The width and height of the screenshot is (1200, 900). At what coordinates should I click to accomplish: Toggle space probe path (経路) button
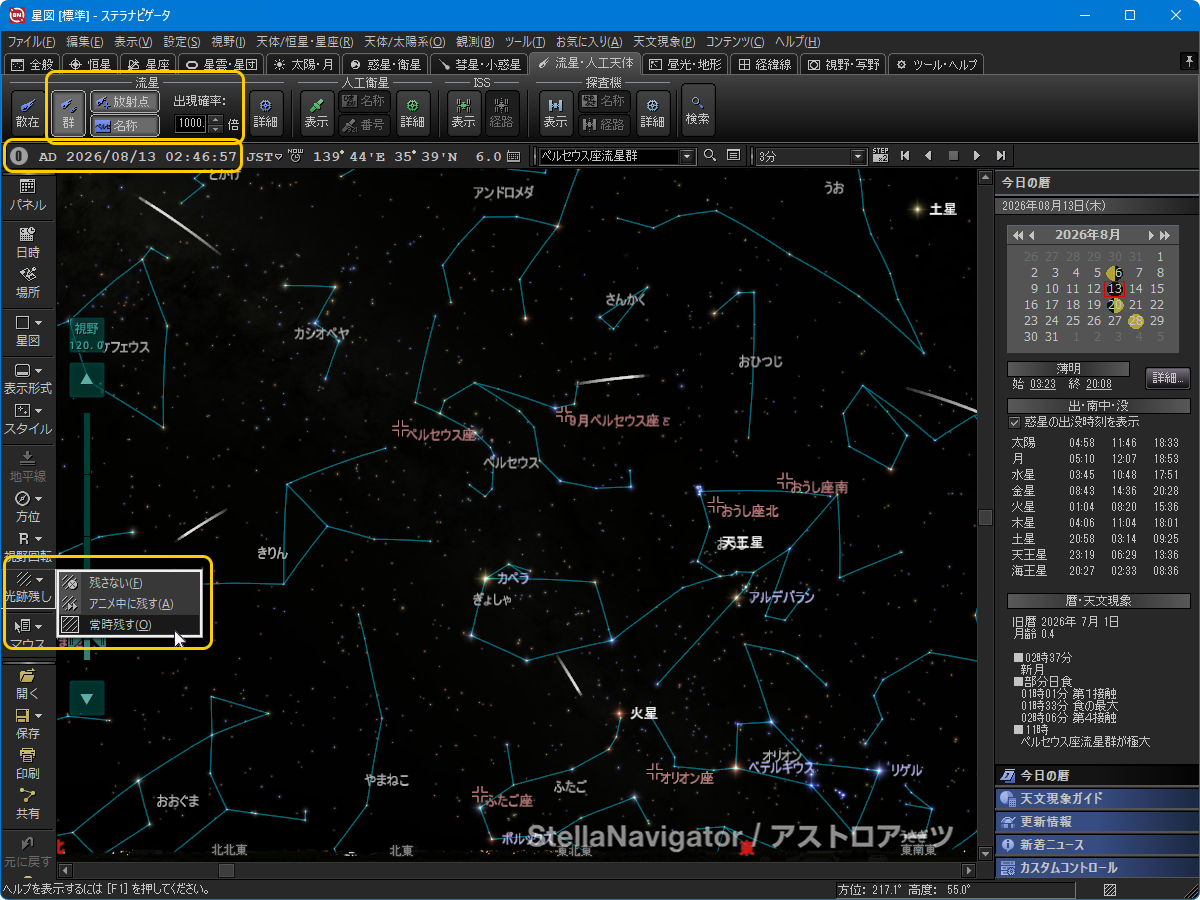tap(603, 125)
